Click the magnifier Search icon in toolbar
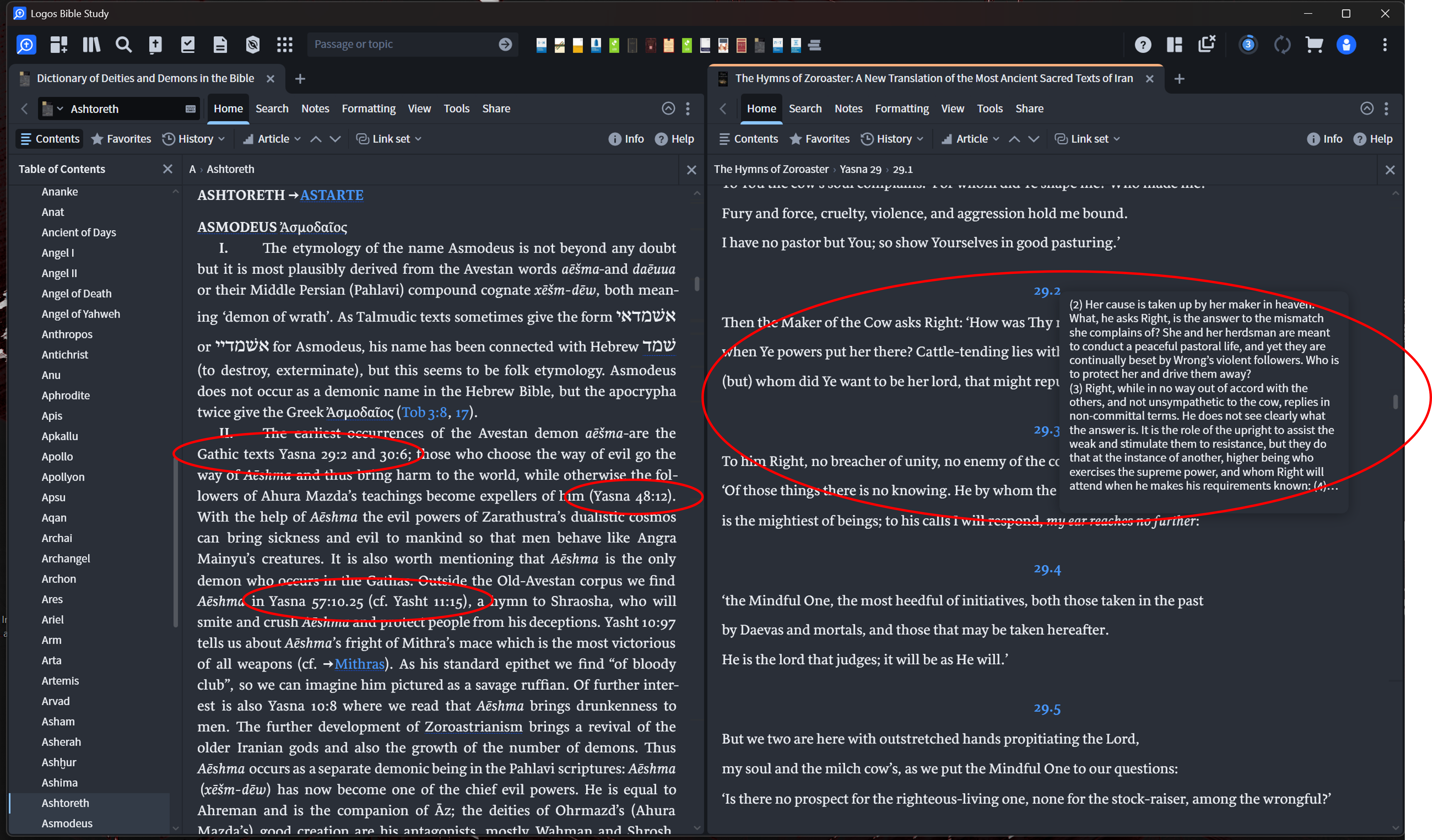The width and height of the screenshot is (1432, 840). 123,44
